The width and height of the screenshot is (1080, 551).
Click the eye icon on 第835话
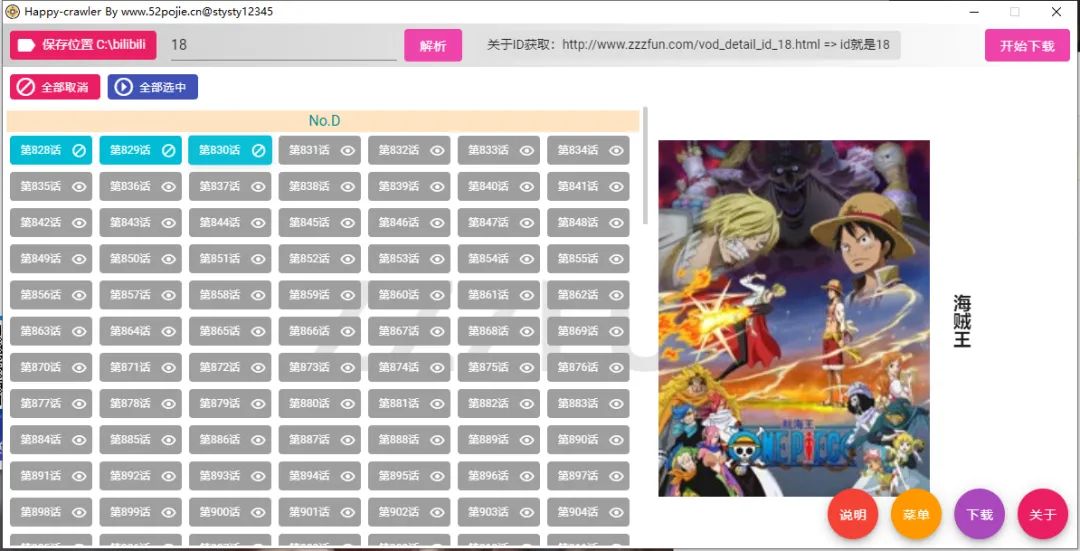pyautogui.click(x=79, y=187)
